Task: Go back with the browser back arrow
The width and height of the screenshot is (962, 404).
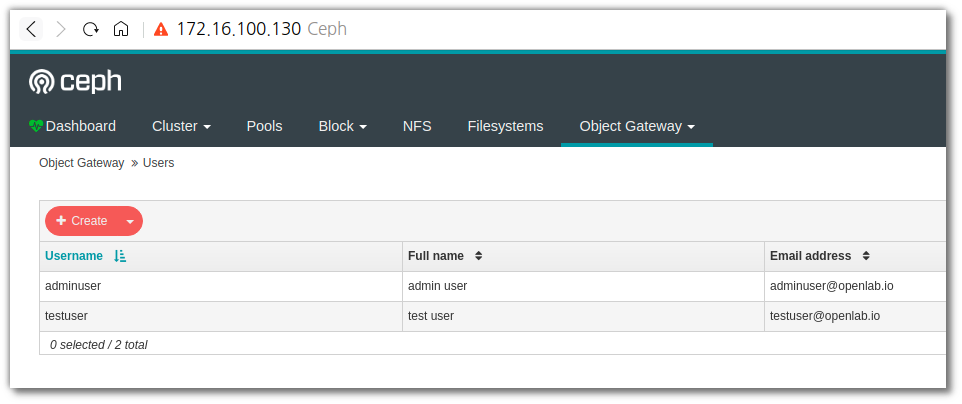Action: [x=31, y=29]
